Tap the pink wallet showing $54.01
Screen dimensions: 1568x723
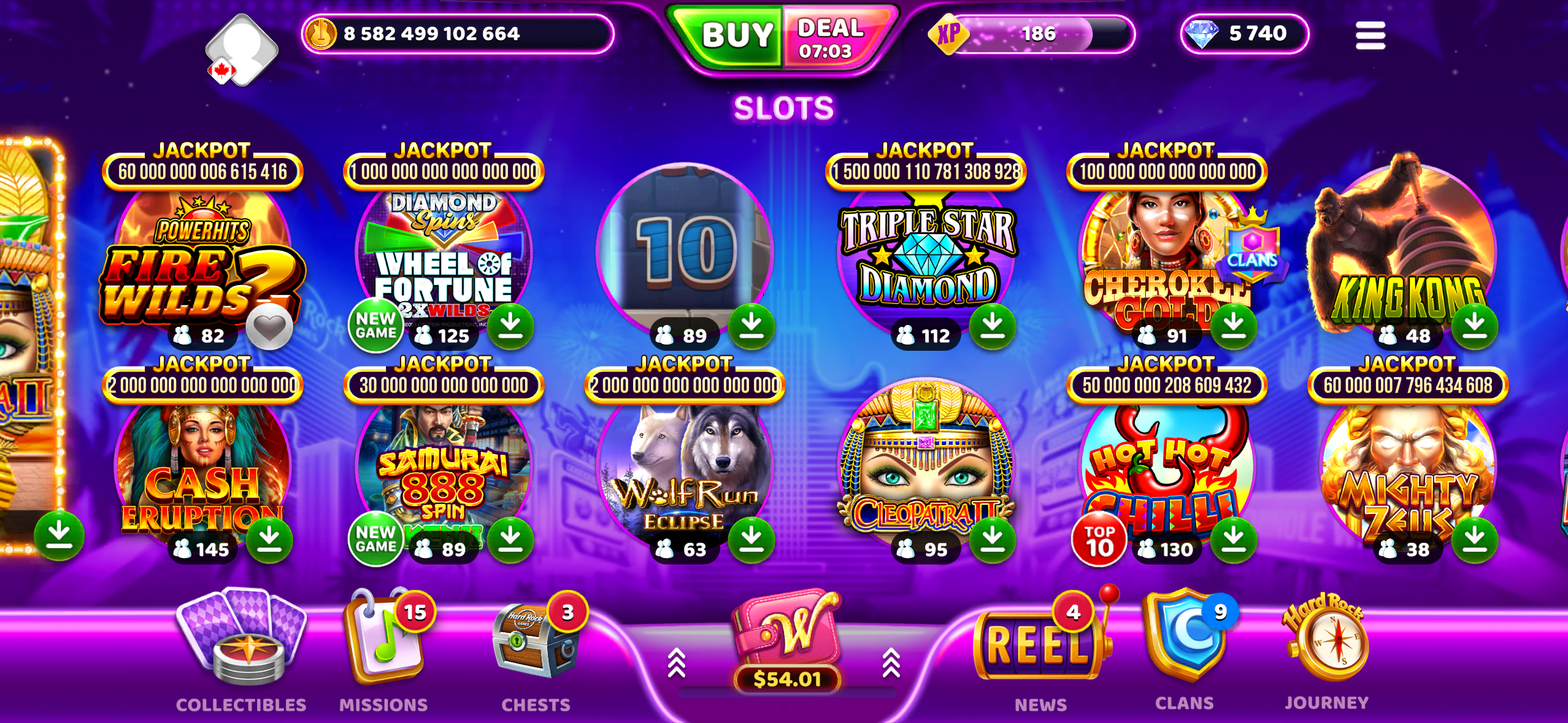pos(786,641)
